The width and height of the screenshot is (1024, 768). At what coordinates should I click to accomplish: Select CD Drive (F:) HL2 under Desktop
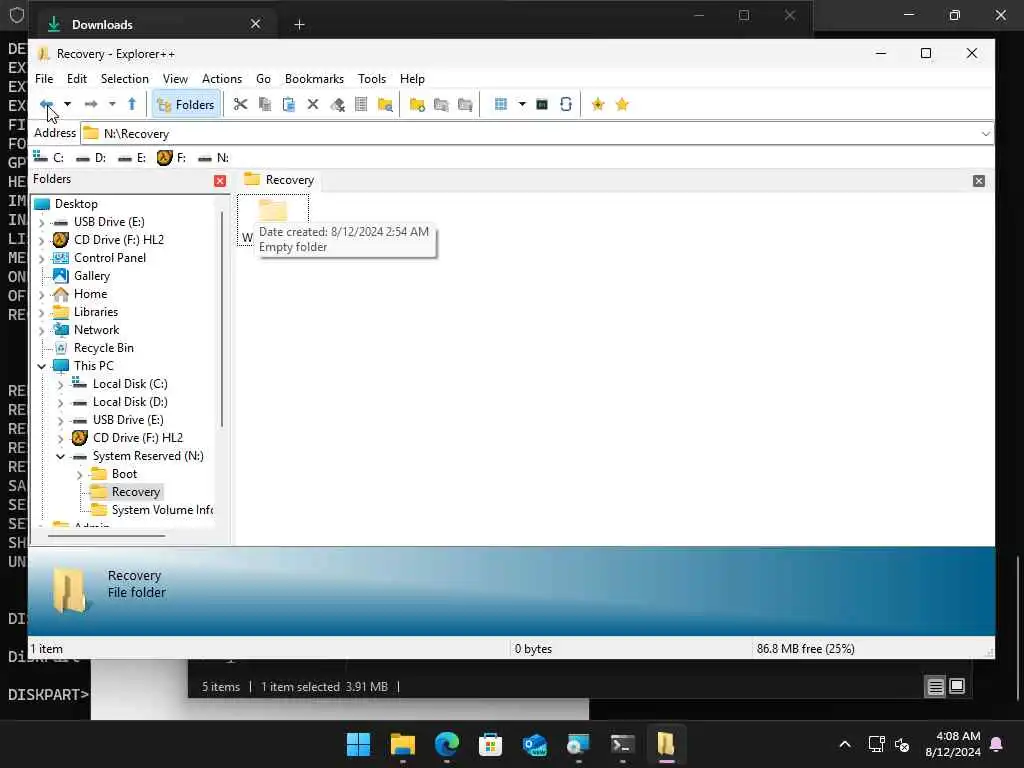point(118,240)
